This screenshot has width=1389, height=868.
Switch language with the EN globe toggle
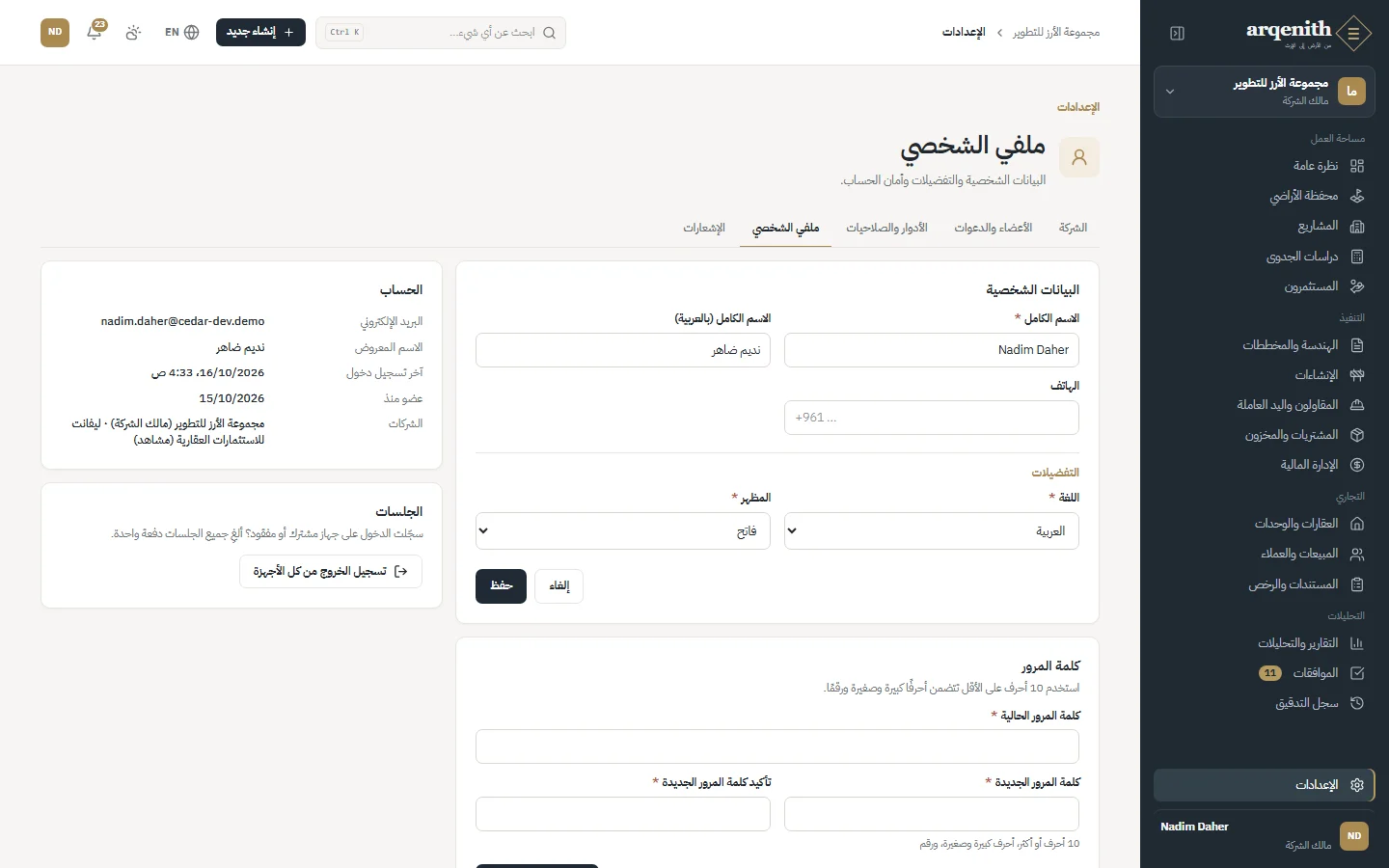(181, 32)
